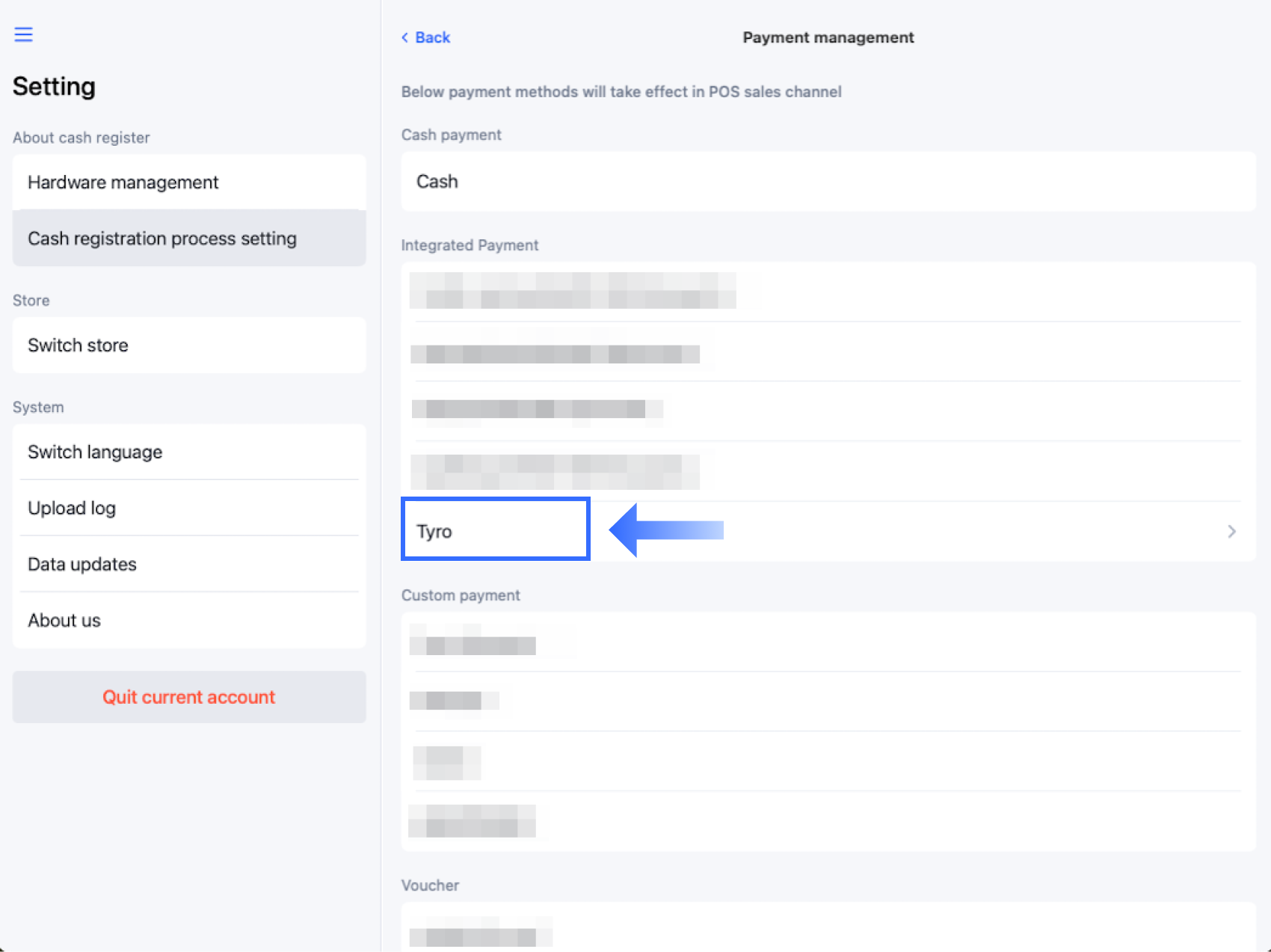1271x952 pixels.
Task: Select the Cash payment method row
Action: click(x=828, y=182)
